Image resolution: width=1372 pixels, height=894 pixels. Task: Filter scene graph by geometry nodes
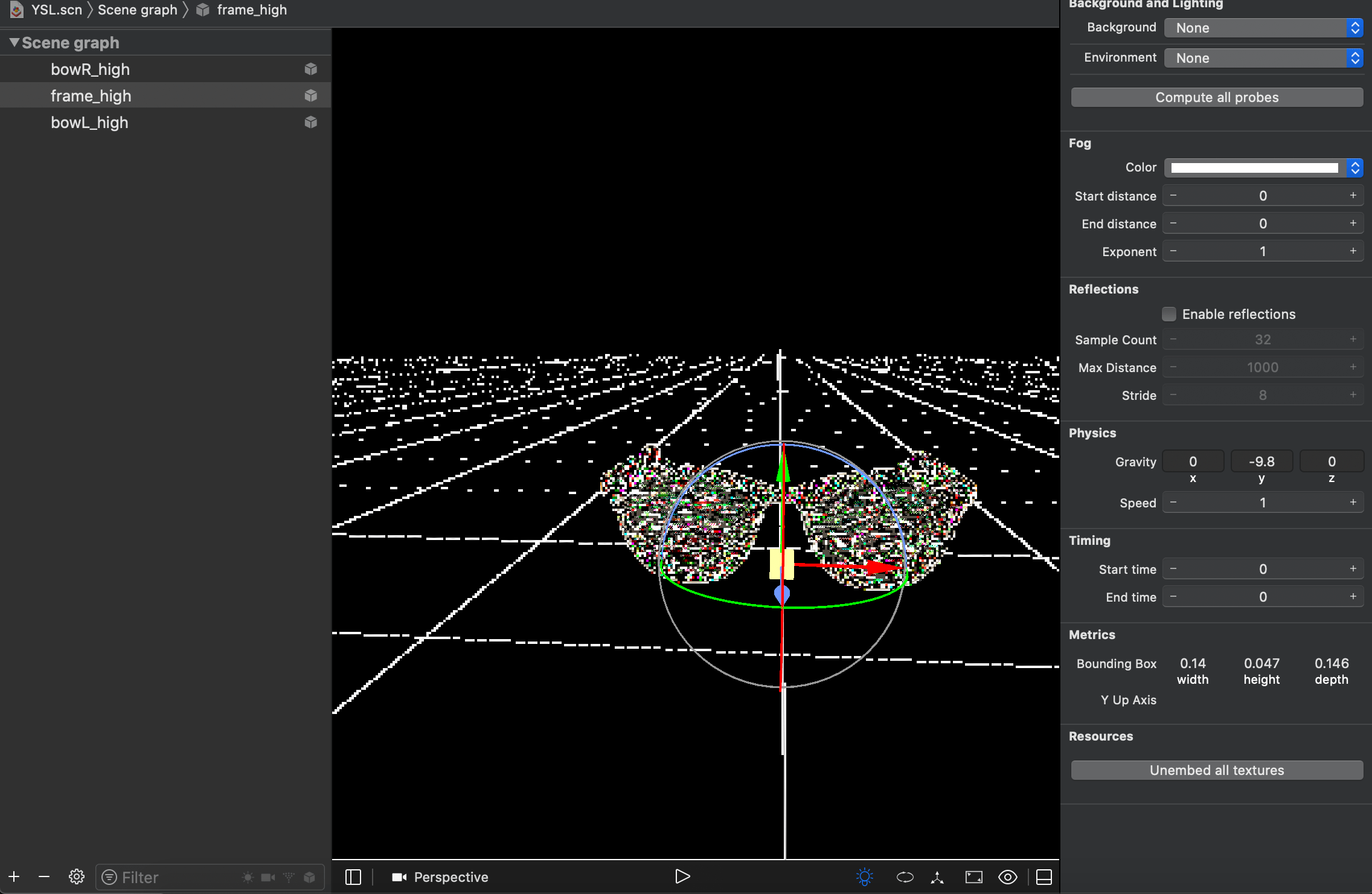pos(310,876)
